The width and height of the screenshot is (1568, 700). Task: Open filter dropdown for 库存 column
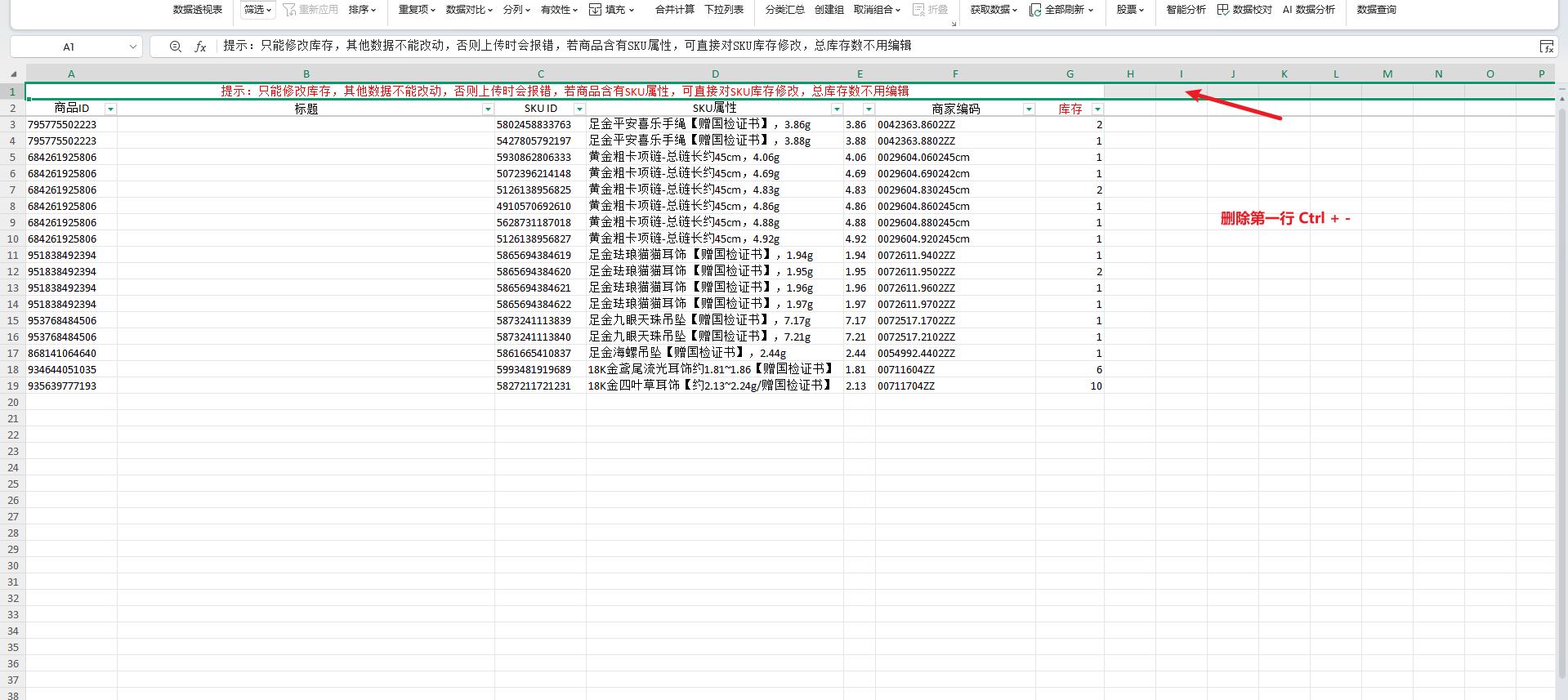point(1097,109)
